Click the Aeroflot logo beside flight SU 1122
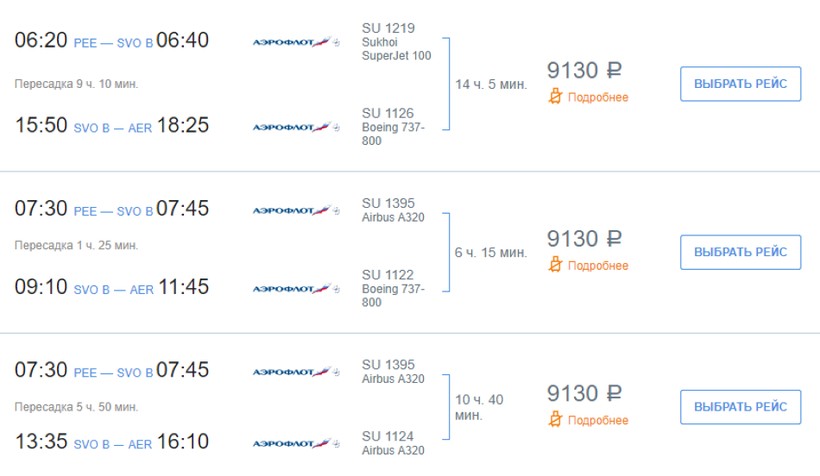 [296, 289]
